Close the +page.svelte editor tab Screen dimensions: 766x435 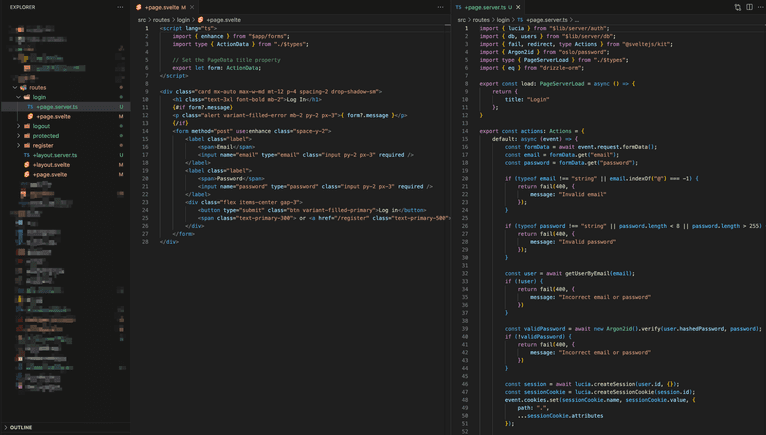coord(192,7)
